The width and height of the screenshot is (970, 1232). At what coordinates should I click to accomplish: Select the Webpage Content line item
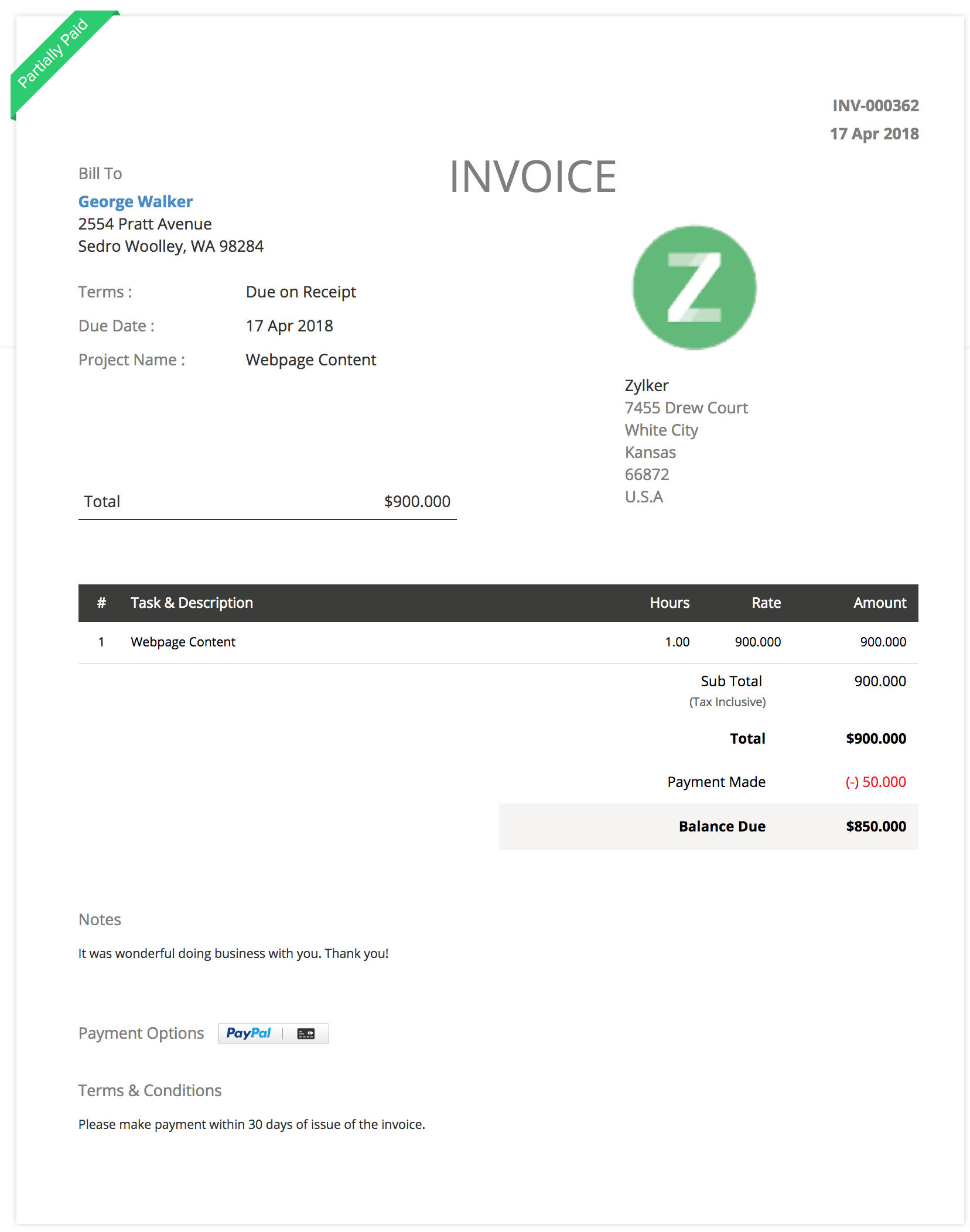[183, 642]
